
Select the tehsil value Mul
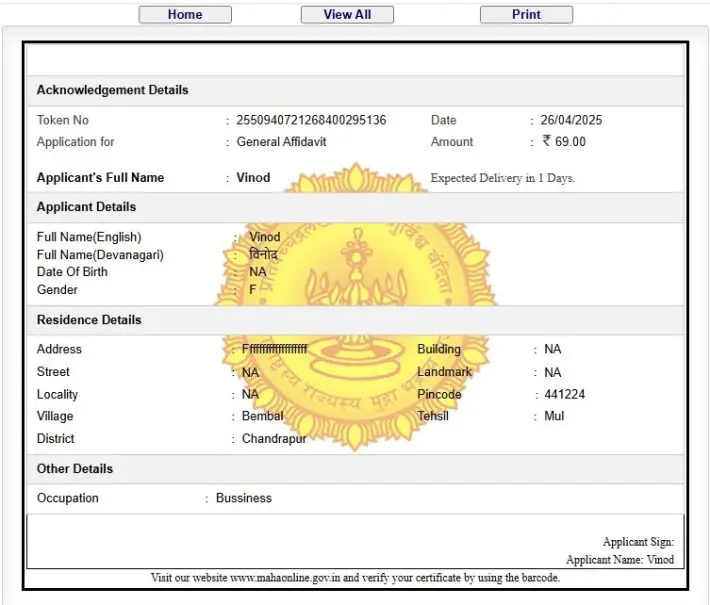click(x=554, y=416)
